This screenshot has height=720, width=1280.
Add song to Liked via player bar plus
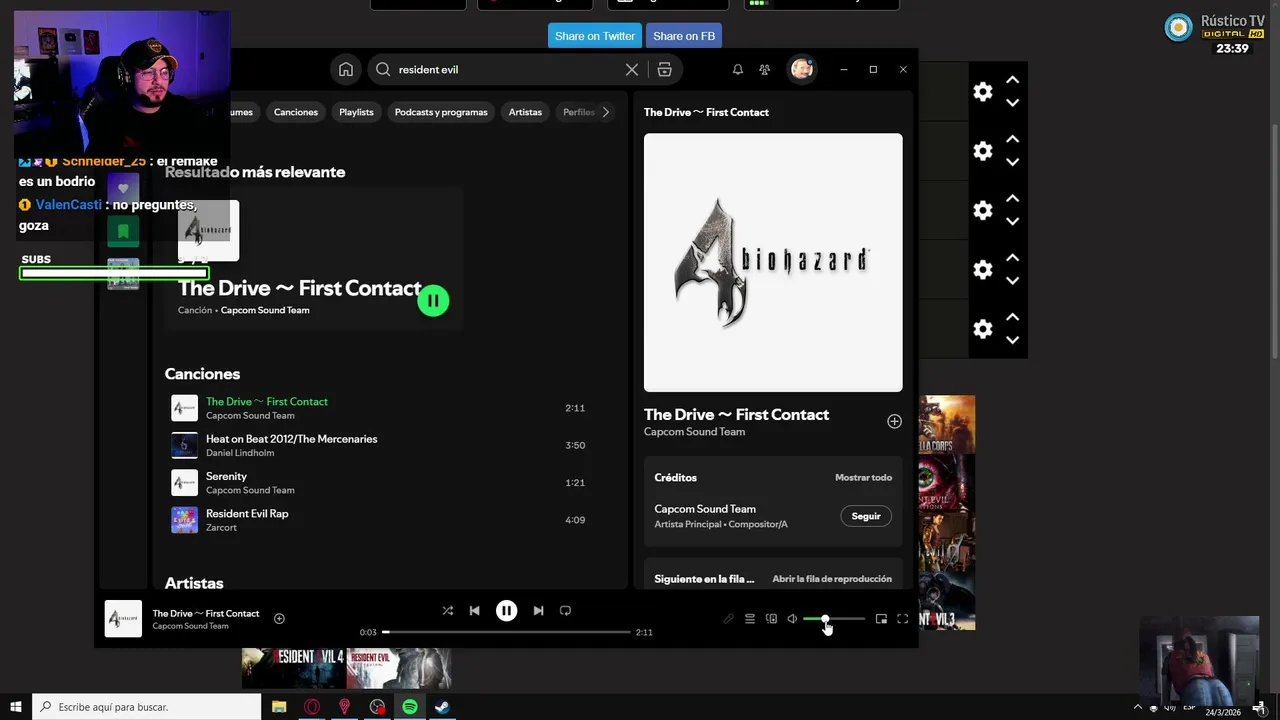coord(279,619)
